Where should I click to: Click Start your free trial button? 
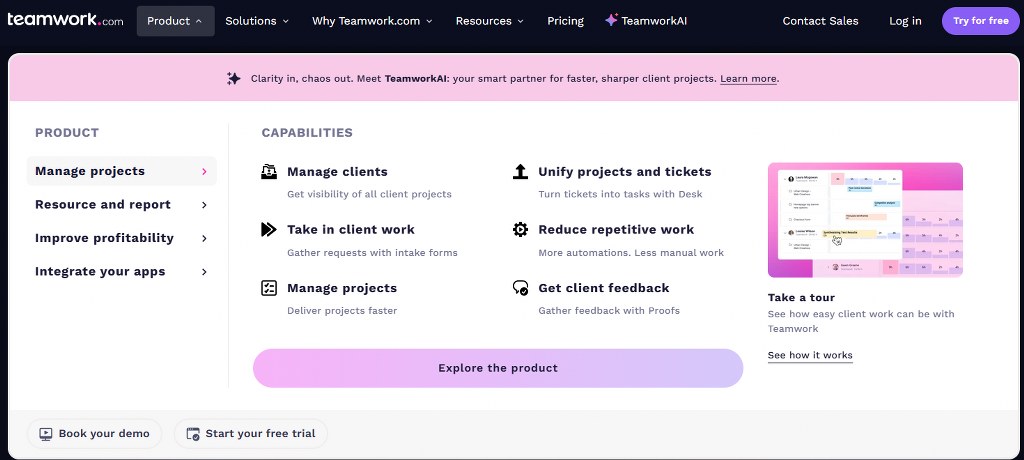pyautogui.click(x=251, y=433)
